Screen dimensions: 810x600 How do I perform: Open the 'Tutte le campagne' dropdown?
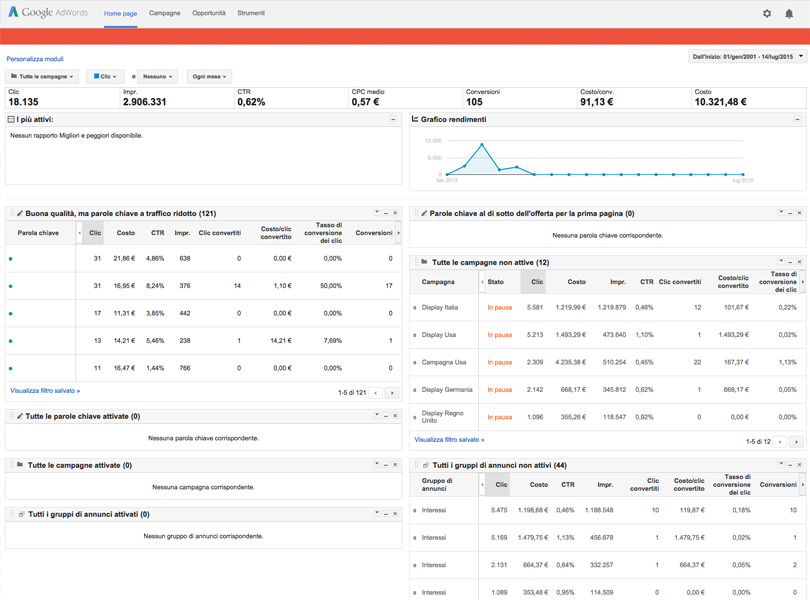(42, 76)
